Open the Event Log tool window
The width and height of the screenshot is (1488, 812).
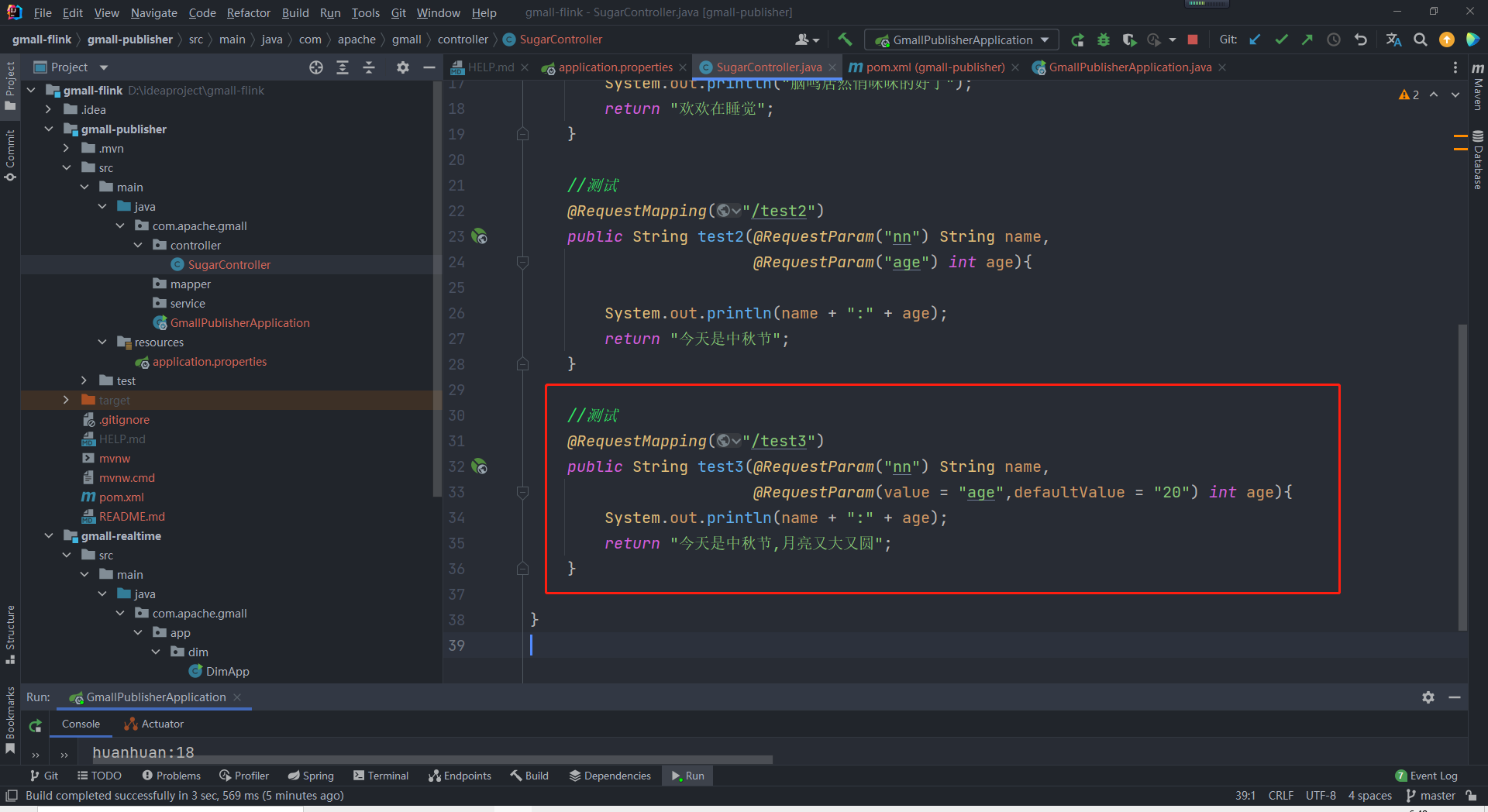(1426, 776)
